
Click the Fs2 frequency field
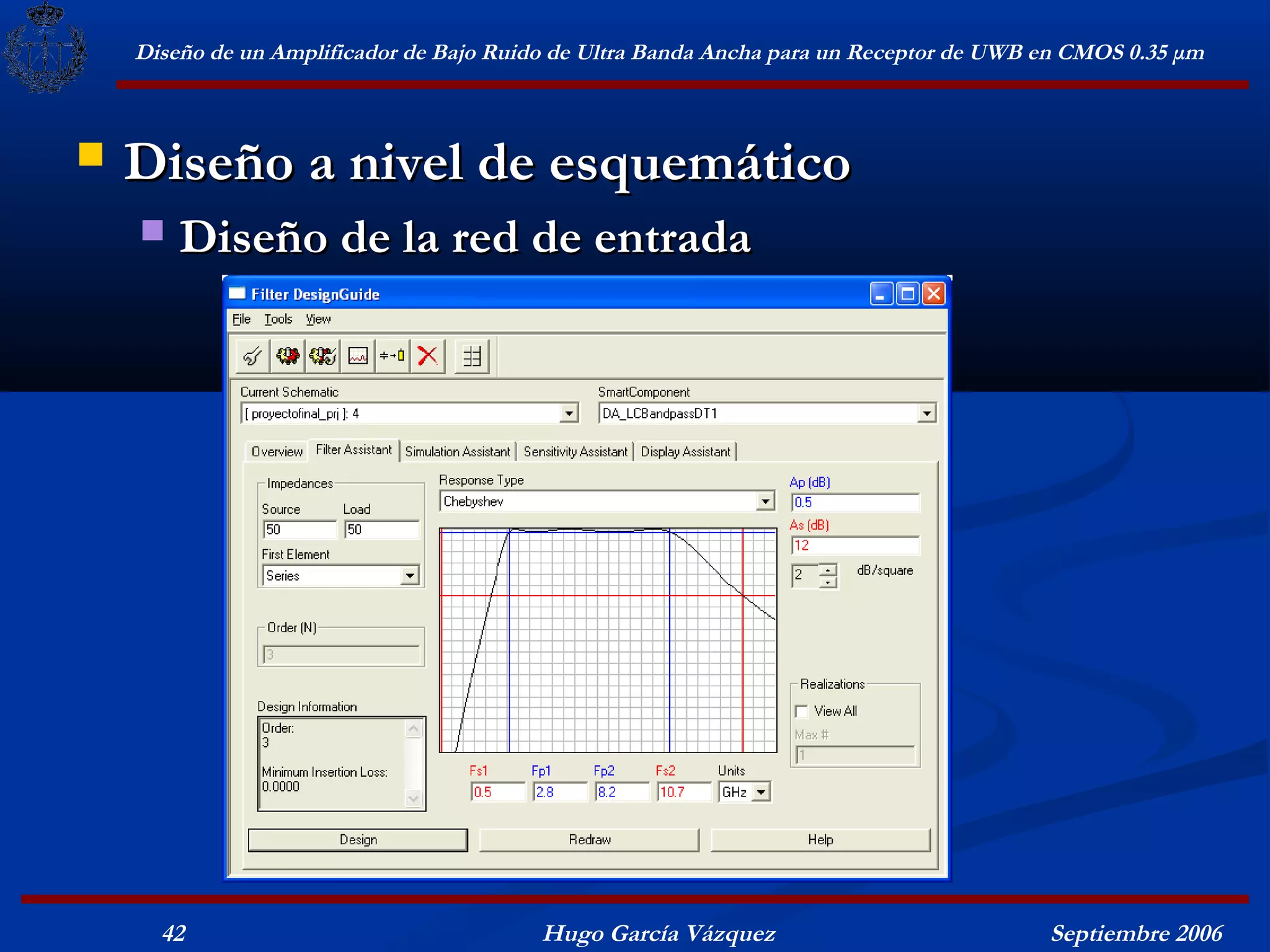tap(684, 792)
